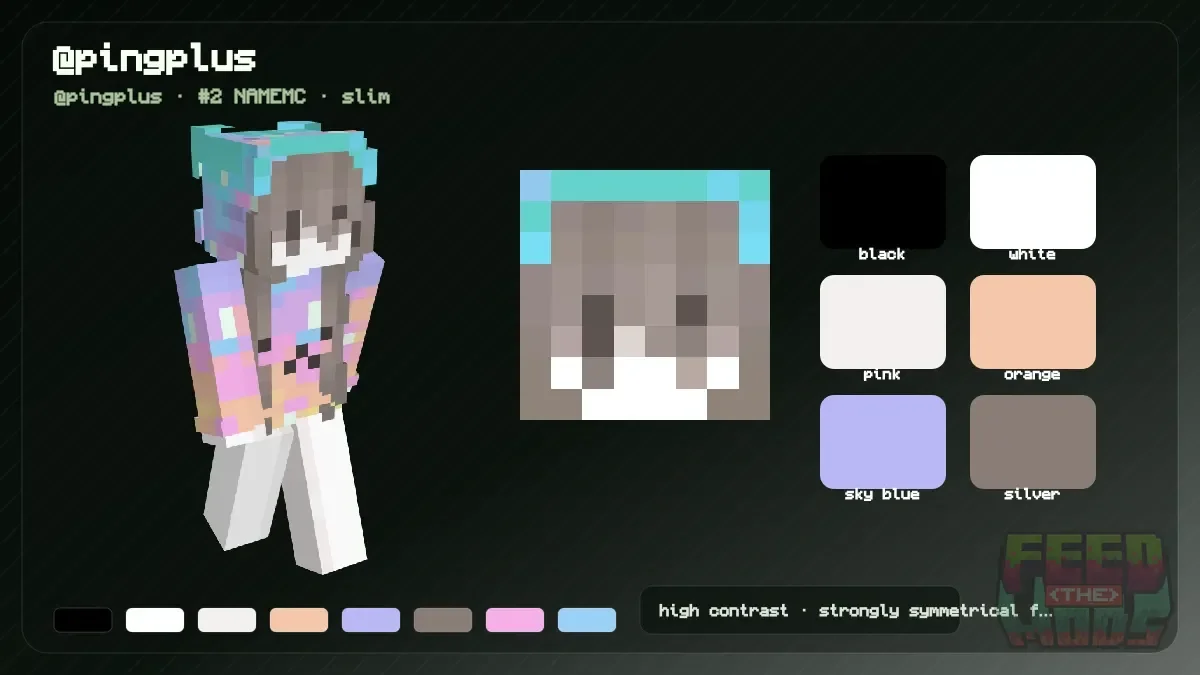Screen dimensions: 1200x675
Task: Click the 'white' swatch label
Action: click(1032, 254)
